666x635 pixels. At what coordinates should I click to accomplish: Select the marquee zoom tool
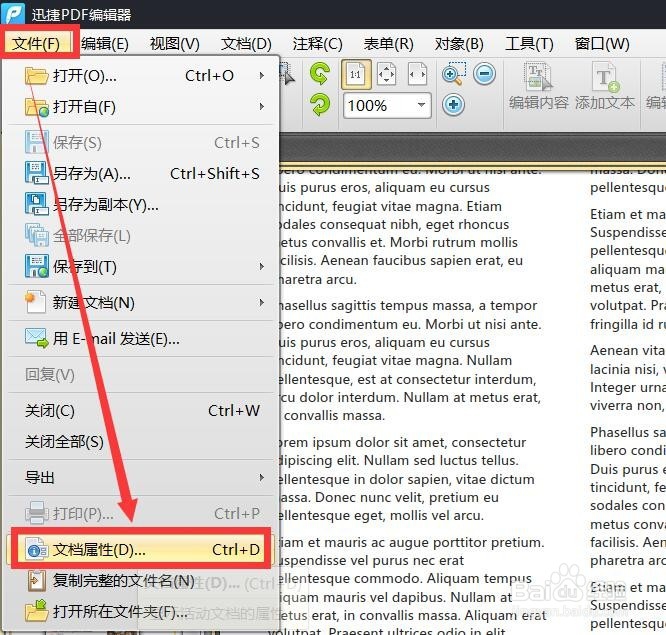pyautogui.click(x=453, y=74)
